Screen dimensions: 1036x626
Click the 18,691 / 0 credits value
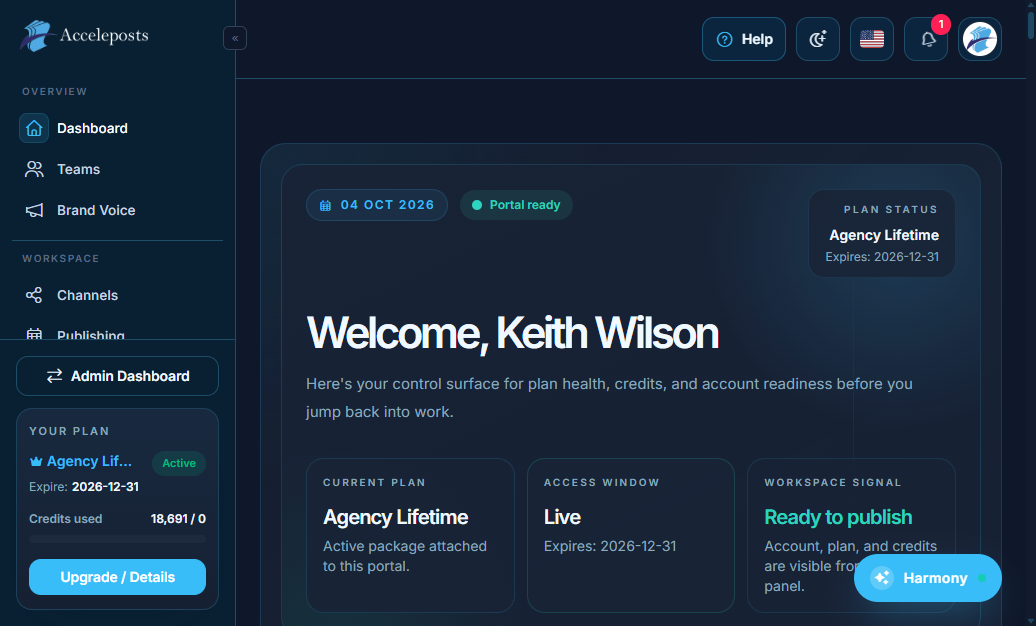click(178, 519)
